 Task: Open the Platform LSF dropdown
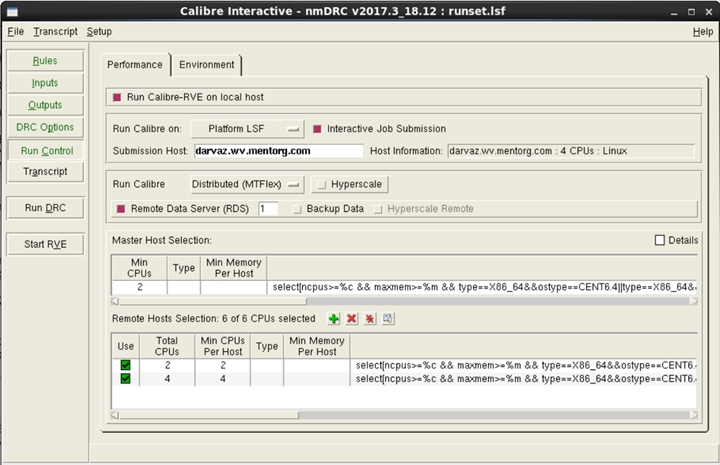[247, 129]
